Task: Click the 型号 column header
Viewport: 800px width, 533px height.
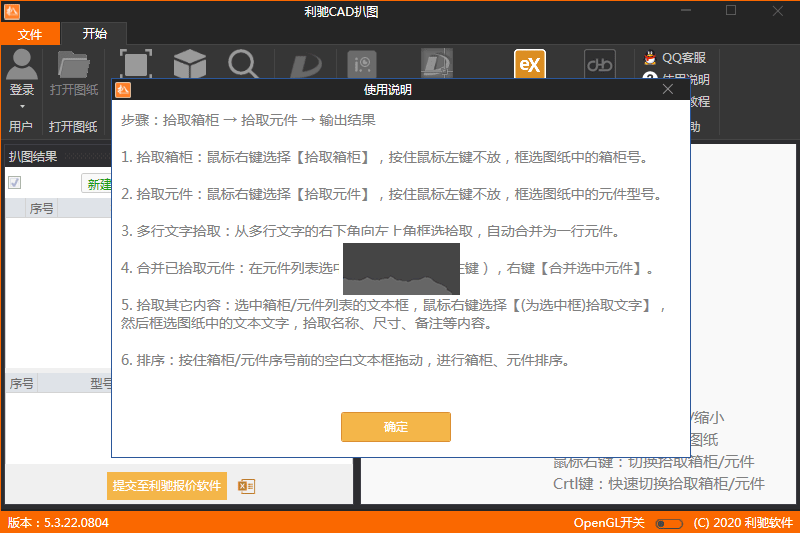Action: pos(100,383)
